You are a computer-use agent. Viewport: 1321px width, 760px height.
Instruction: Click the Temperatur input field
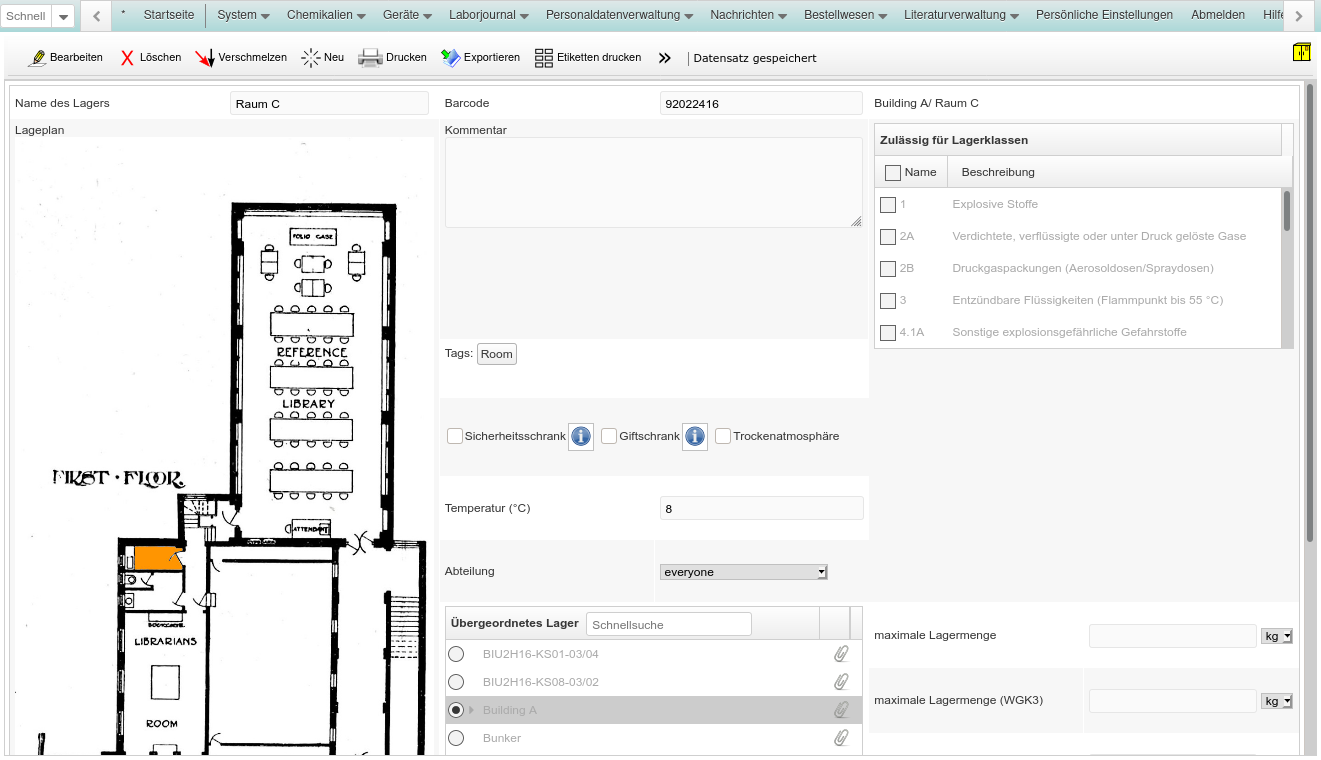[761, 508]
